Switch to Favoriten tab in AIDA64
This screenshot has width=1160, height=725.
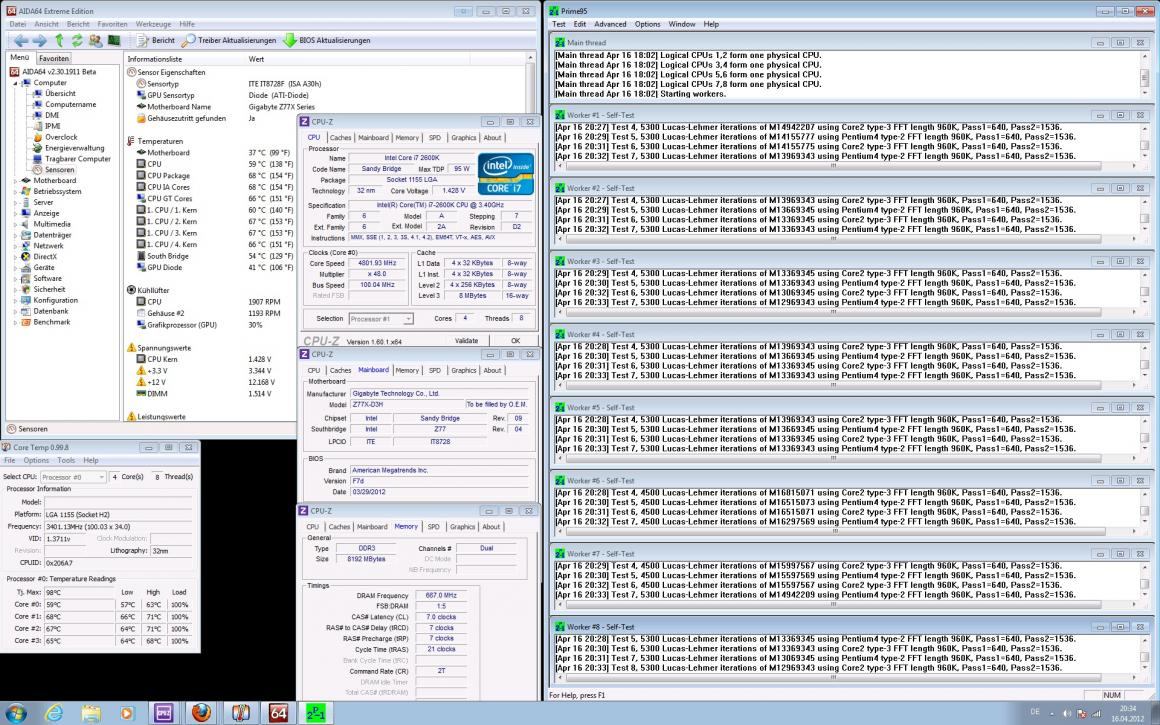pos(53,58)
